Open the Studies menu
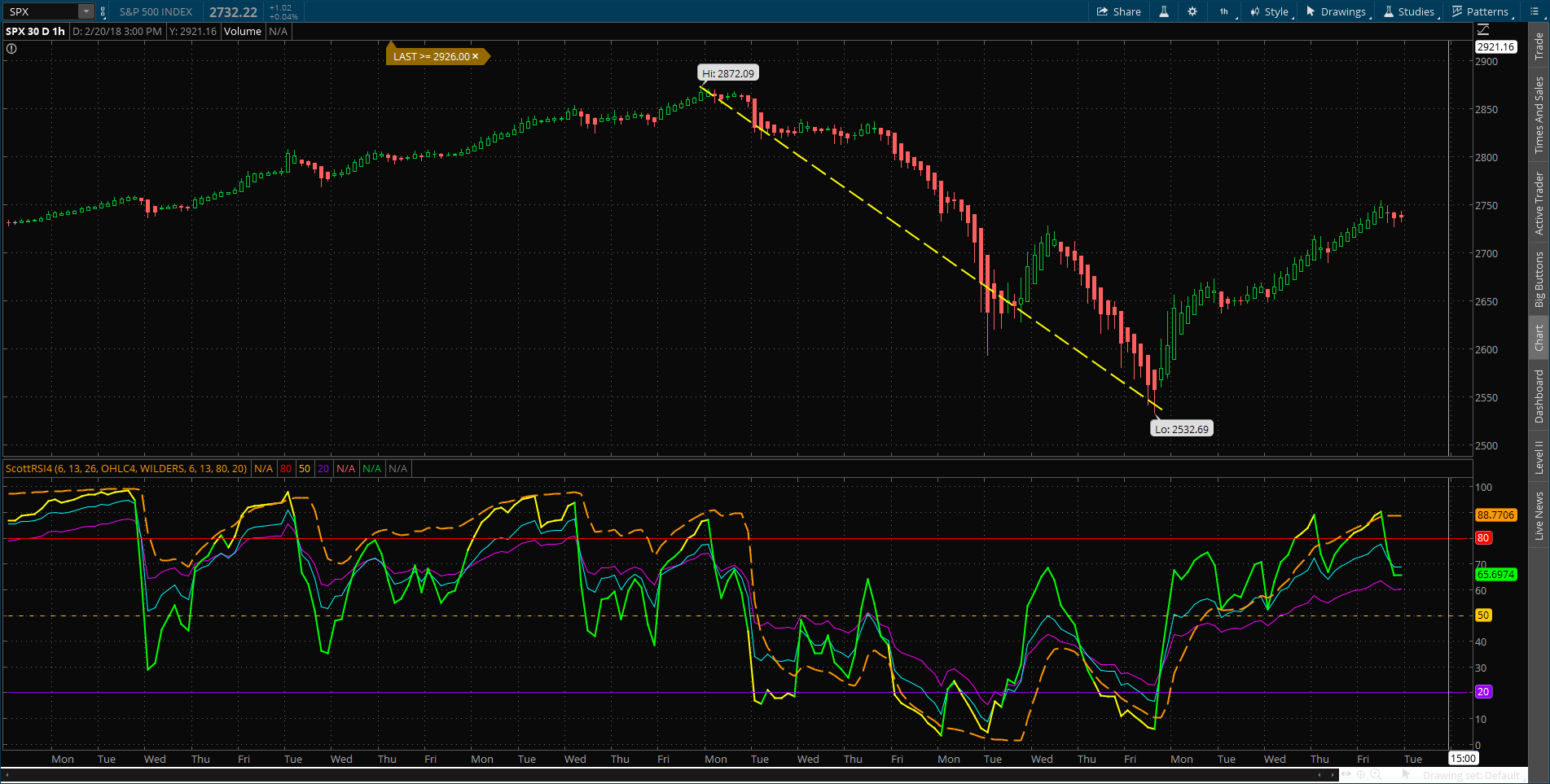Image resolution: width=1550 pixels, height=784 pixels. pos(1409,11)
